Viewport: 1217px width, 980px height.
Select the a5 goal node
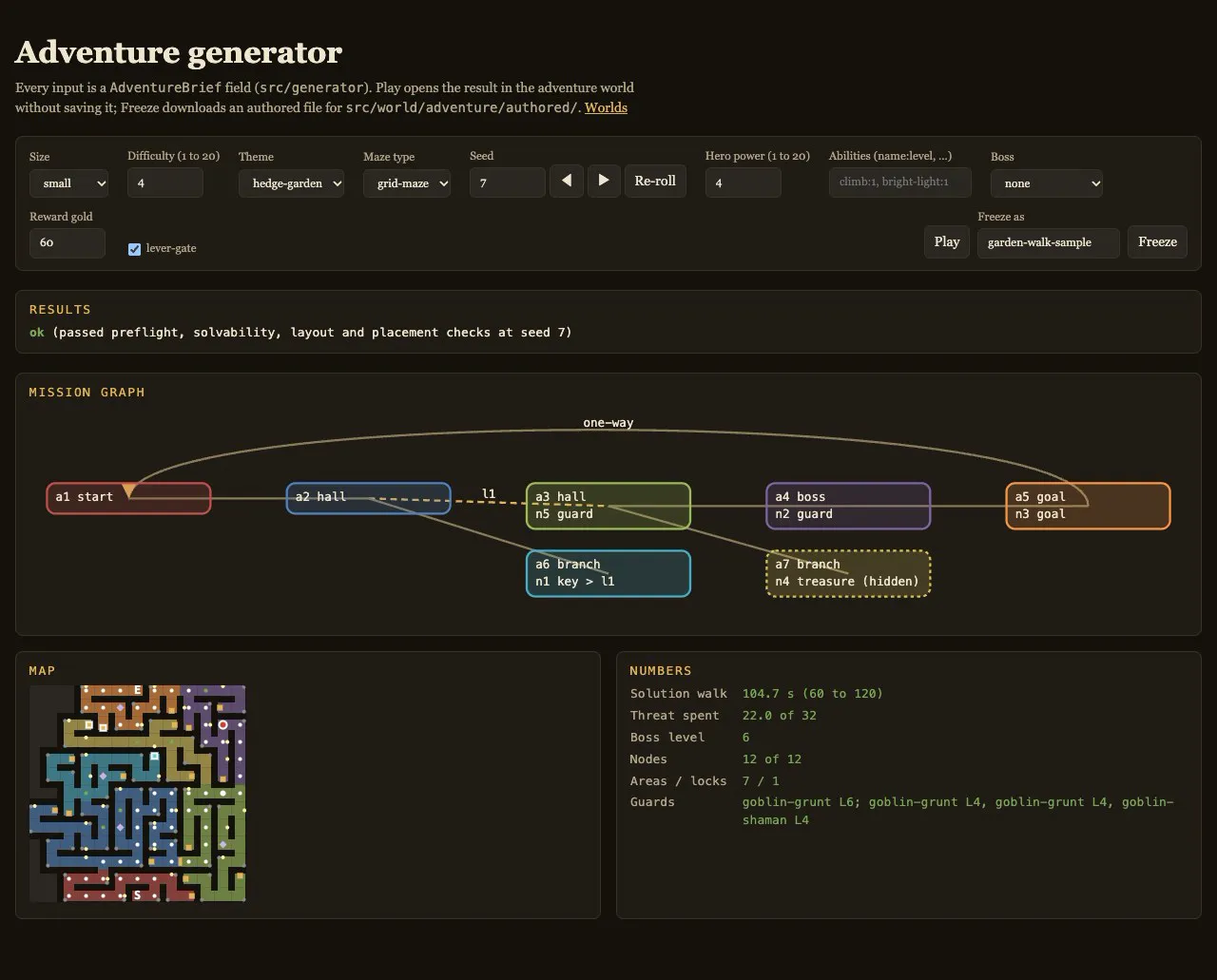coord(1088,506)
